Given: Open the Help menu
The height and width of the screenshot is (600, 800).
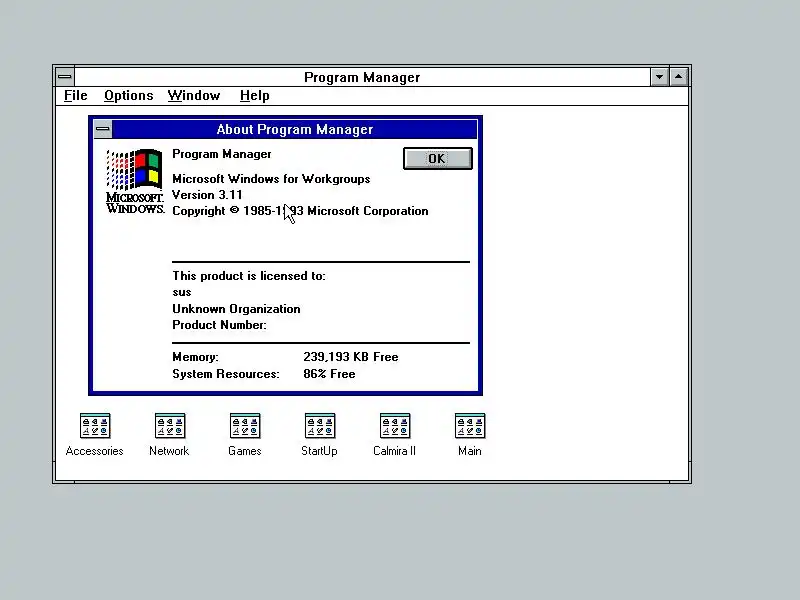Looking at the screenshot, I should click(x=255, y=96).
